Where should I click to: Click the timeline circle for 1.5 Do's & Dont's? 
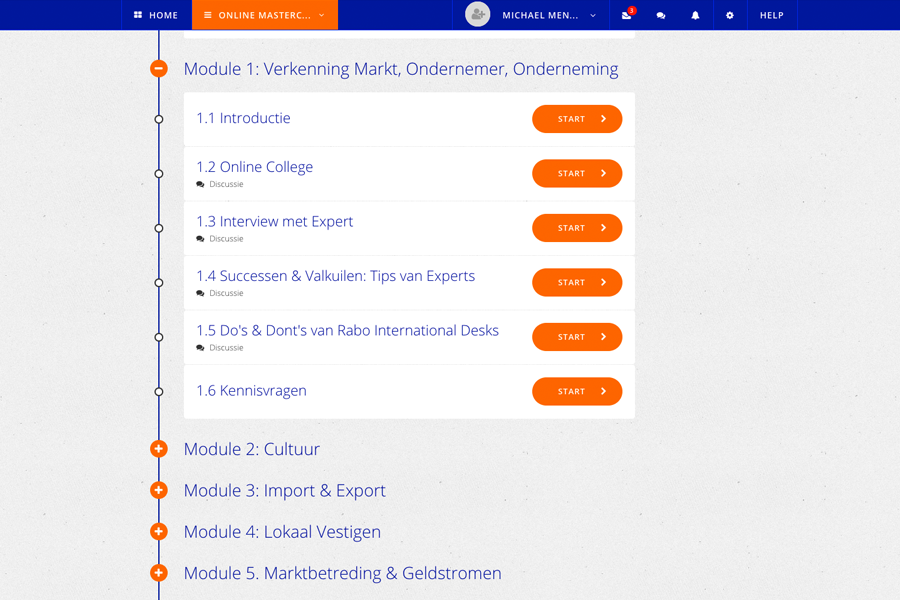(159, 338)
